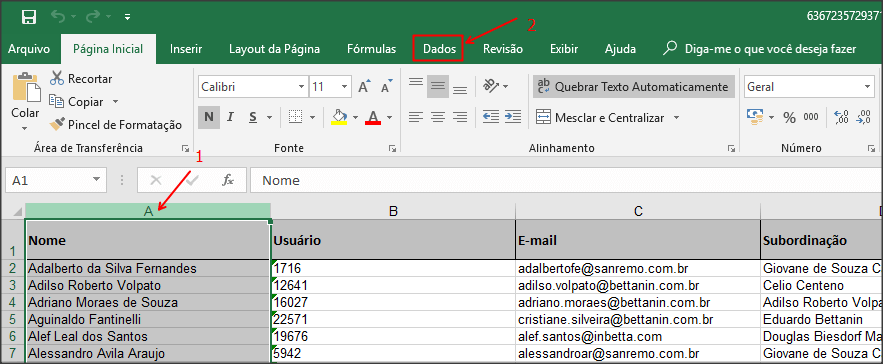Click the select all corner triangle
This screenshot has height=364, width=883.
pyautogui.click(x=17, y=212)
